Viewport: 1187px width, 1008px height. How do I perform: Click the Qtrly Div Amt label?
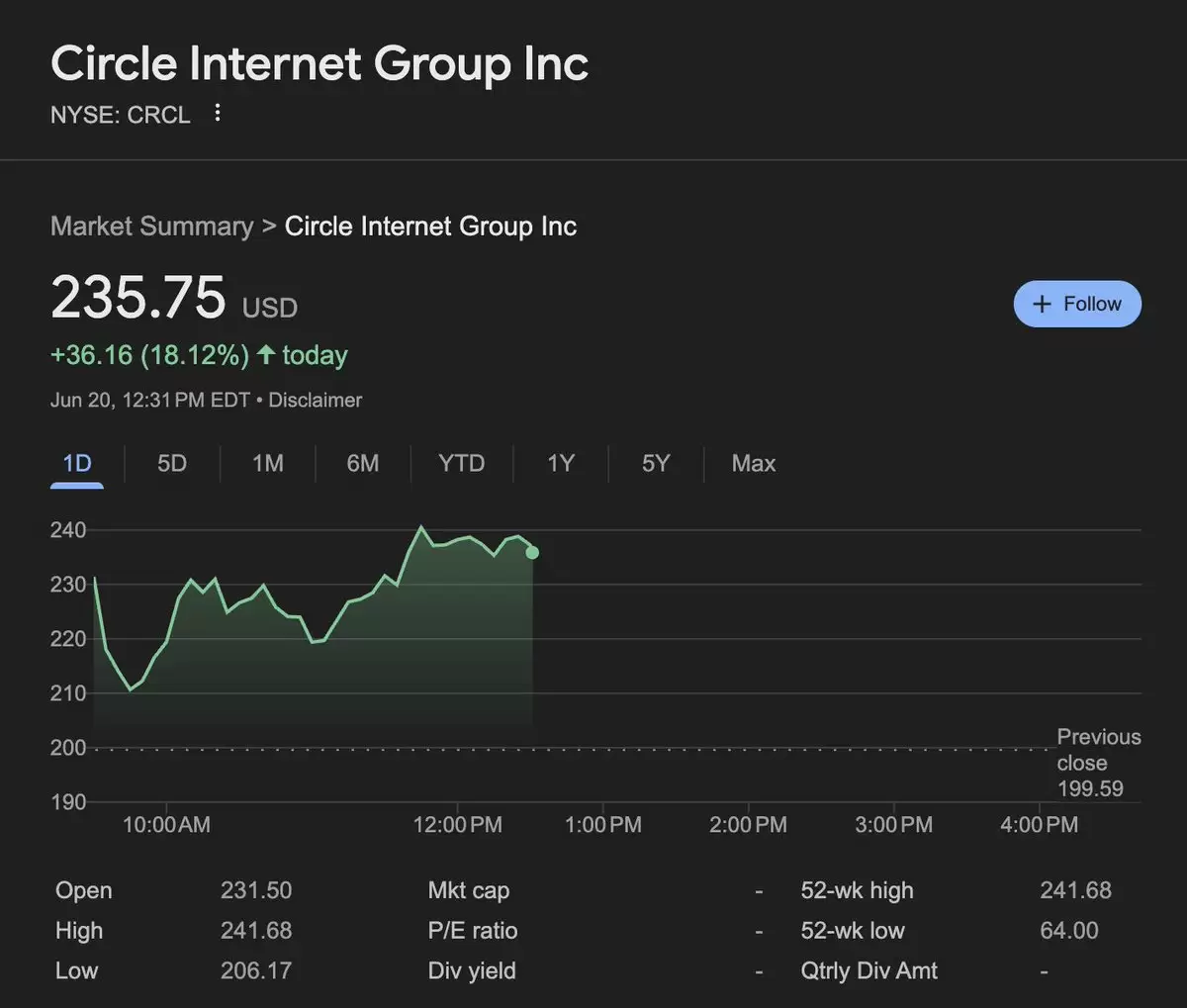pyautogui.click(x=869, y=971)
